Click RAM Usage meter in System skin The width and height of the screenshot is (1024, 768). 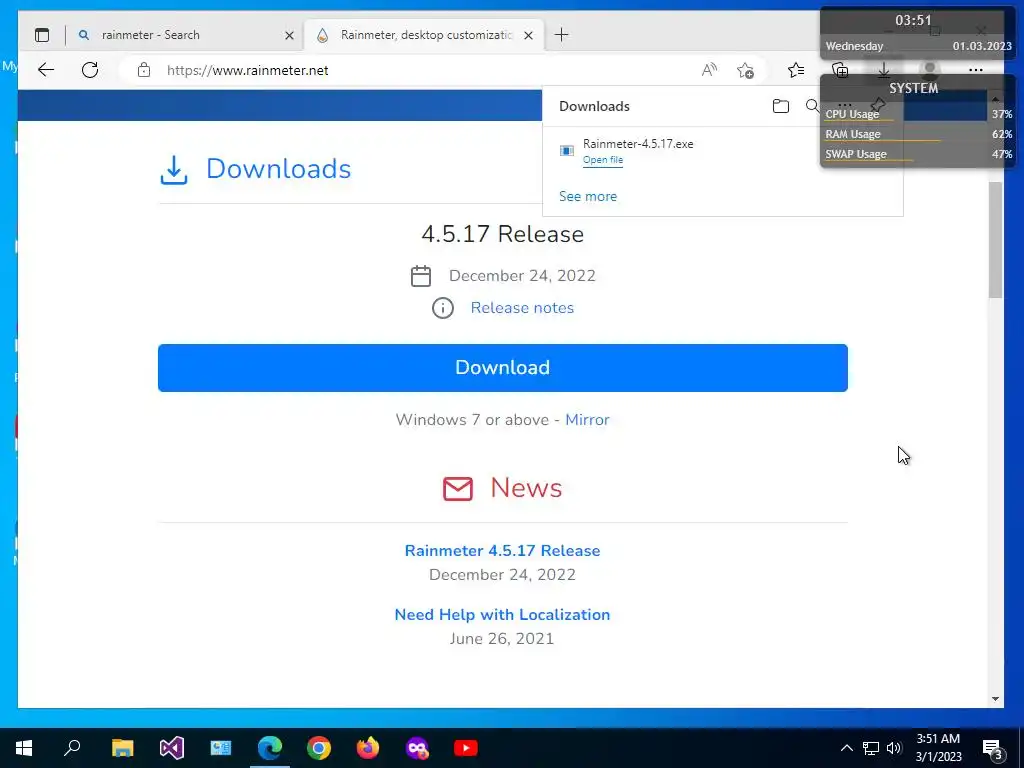click(x=918, y=135)
